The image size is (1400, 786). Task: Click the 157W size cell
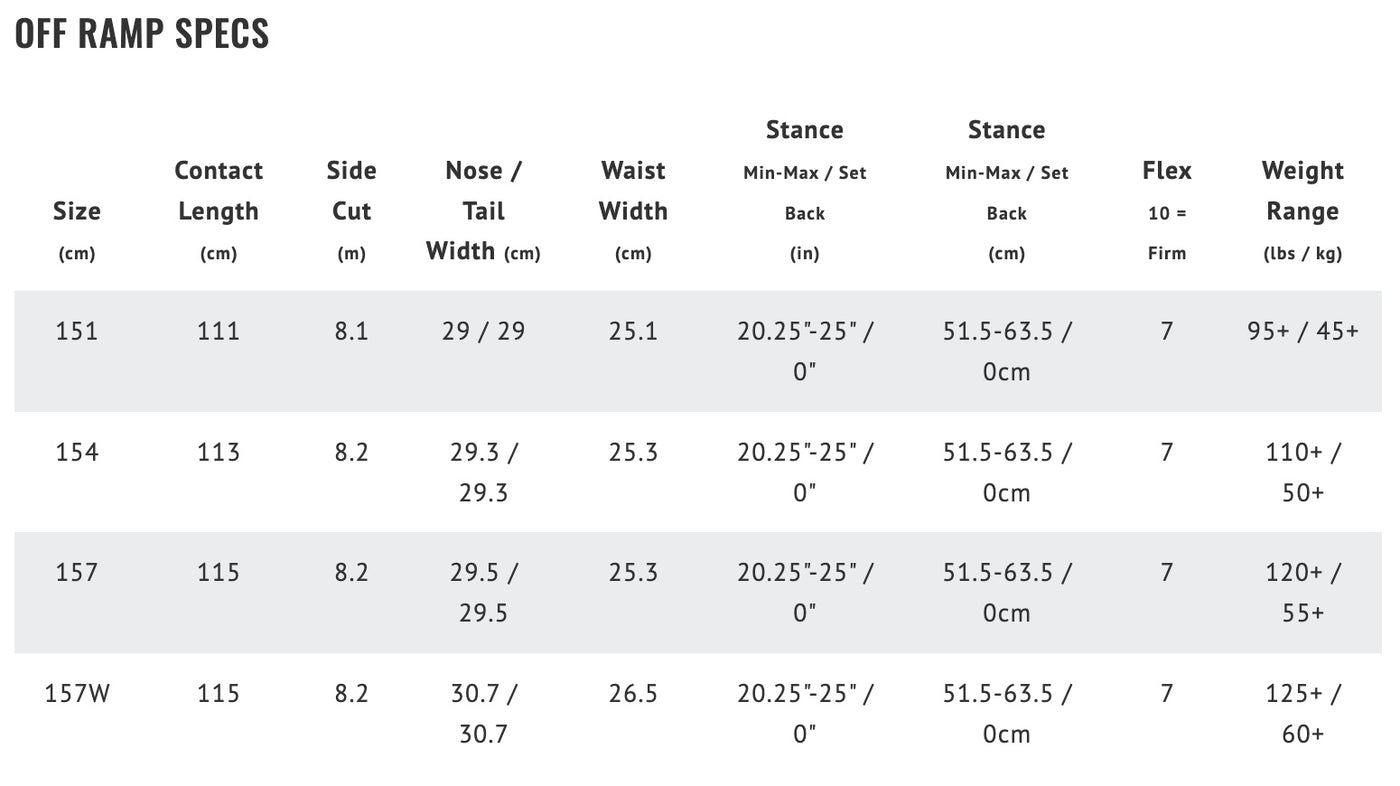pos(77,693)
